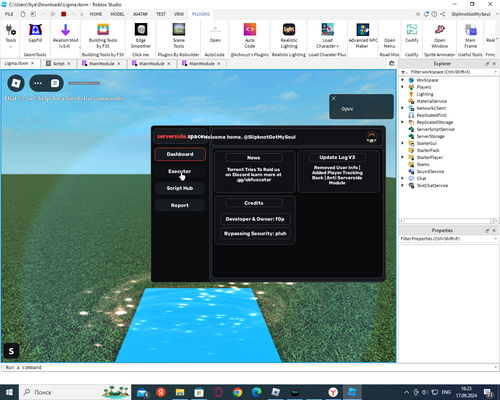Image resolution: width=500 pixels, height=400 pixels.
Task: Expand the ReplicatedStorage tree node
Action: pos(402,122)
